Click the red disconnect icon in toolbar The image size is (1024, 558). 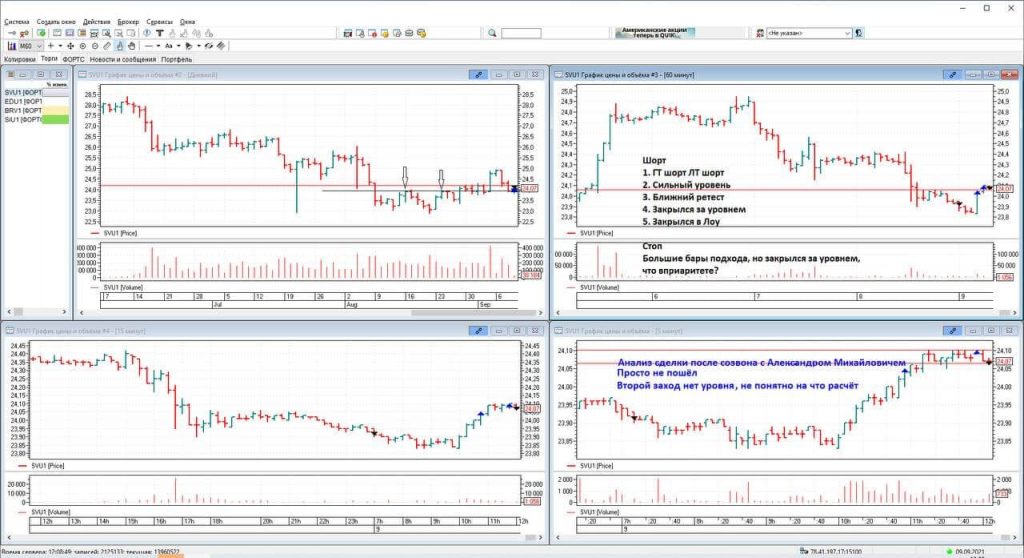(x=24, y=33)
